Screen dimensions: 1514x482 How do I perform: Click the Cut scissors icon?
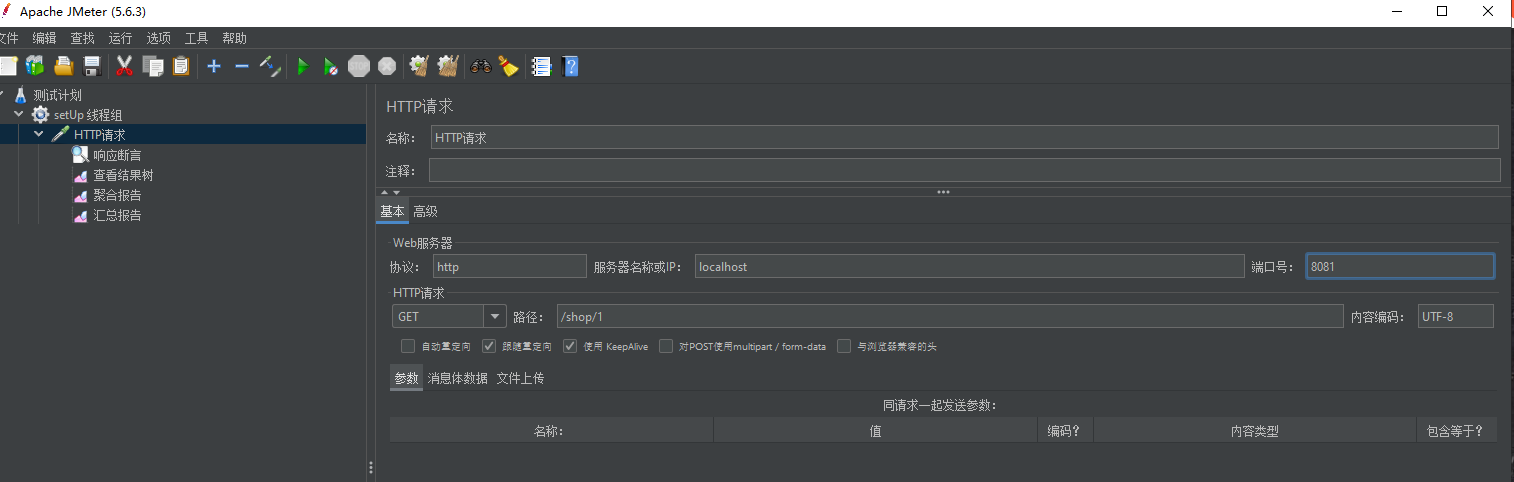click(x=125, y=66)
